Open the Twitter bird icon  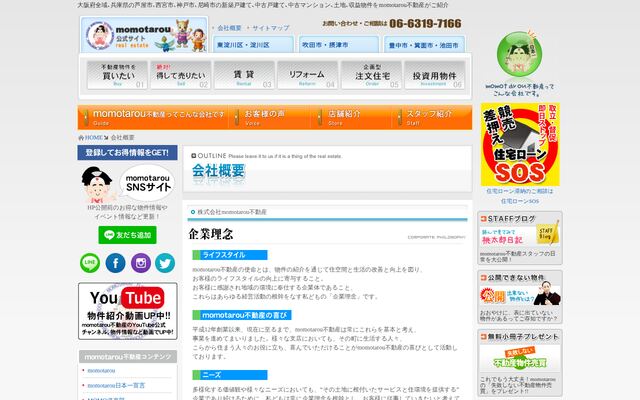click(165, 263)
